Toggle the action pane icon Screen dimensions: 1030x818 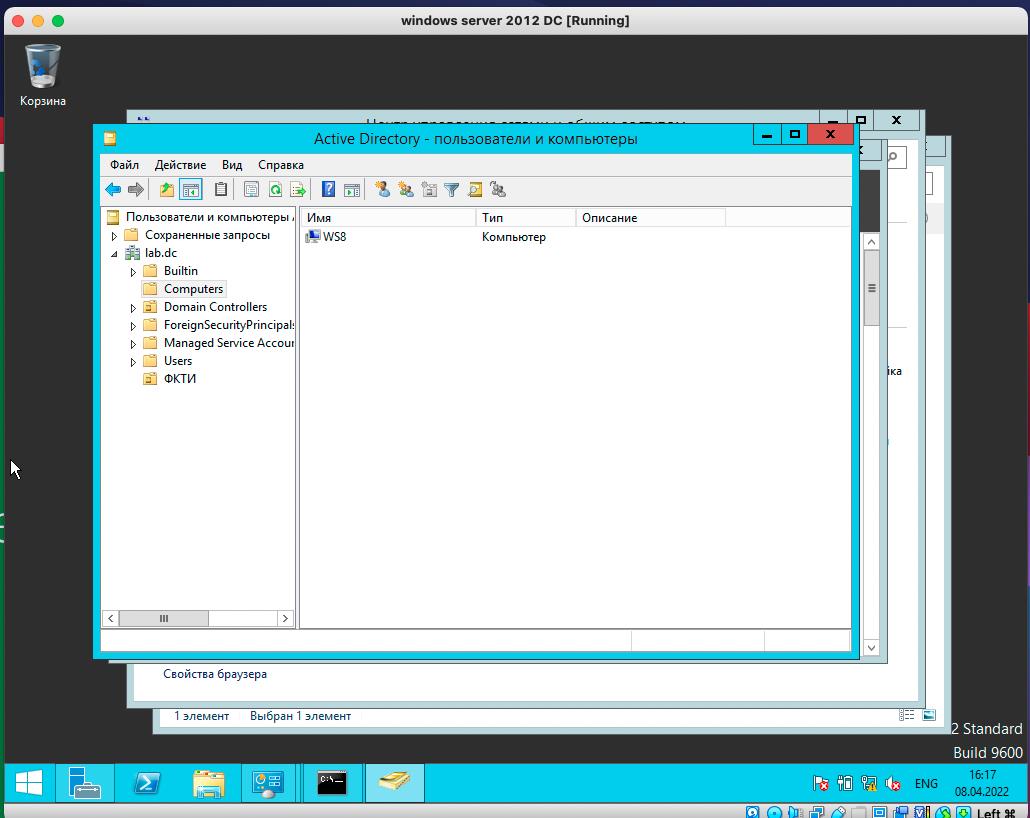(352, 190)
